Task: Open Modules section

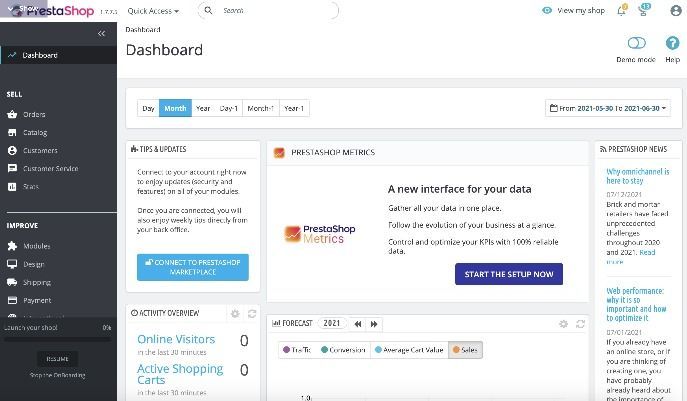Action: [x=36, y=246]
